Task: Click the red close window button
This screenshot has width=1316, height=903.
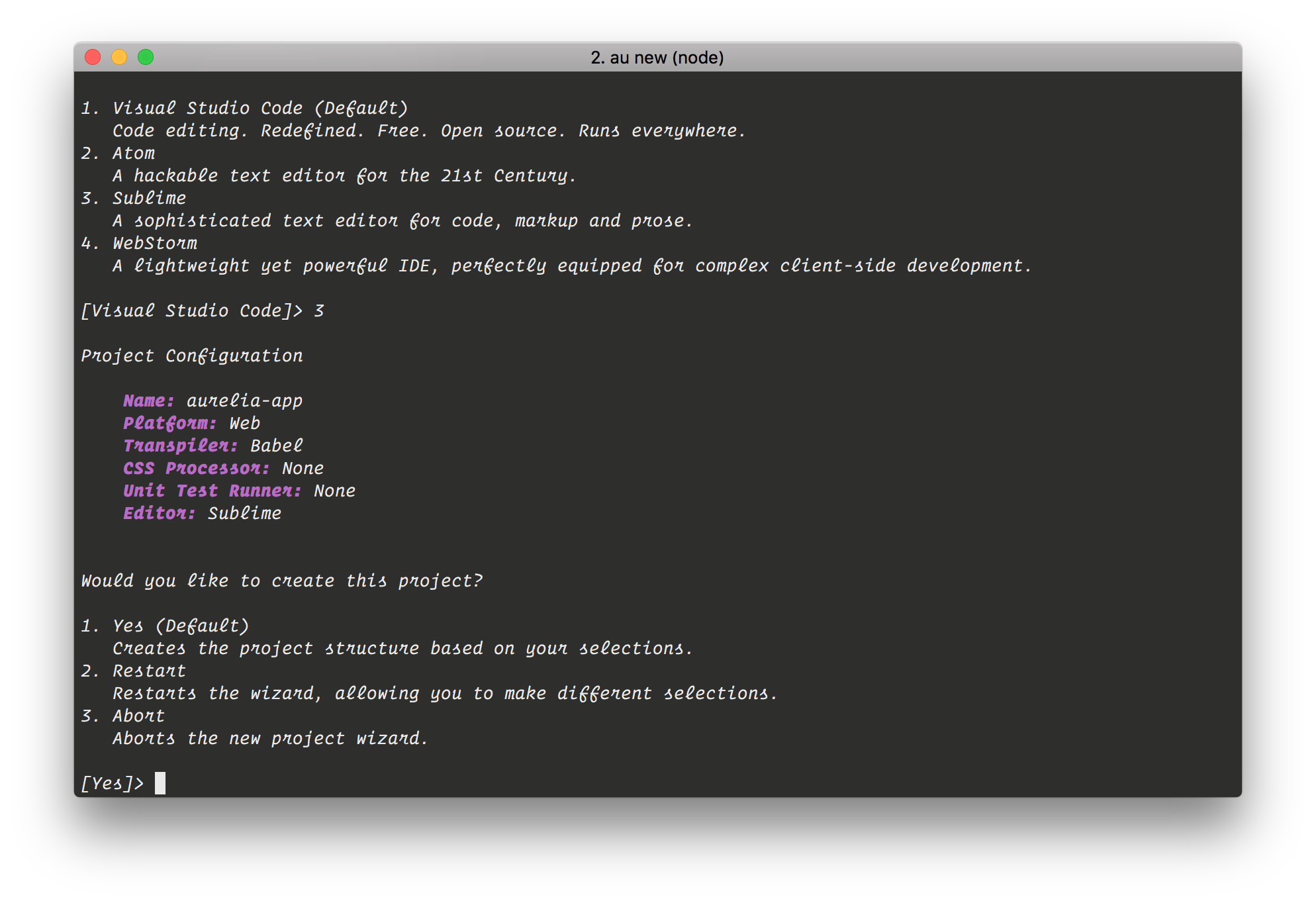Action: (93, 58)
